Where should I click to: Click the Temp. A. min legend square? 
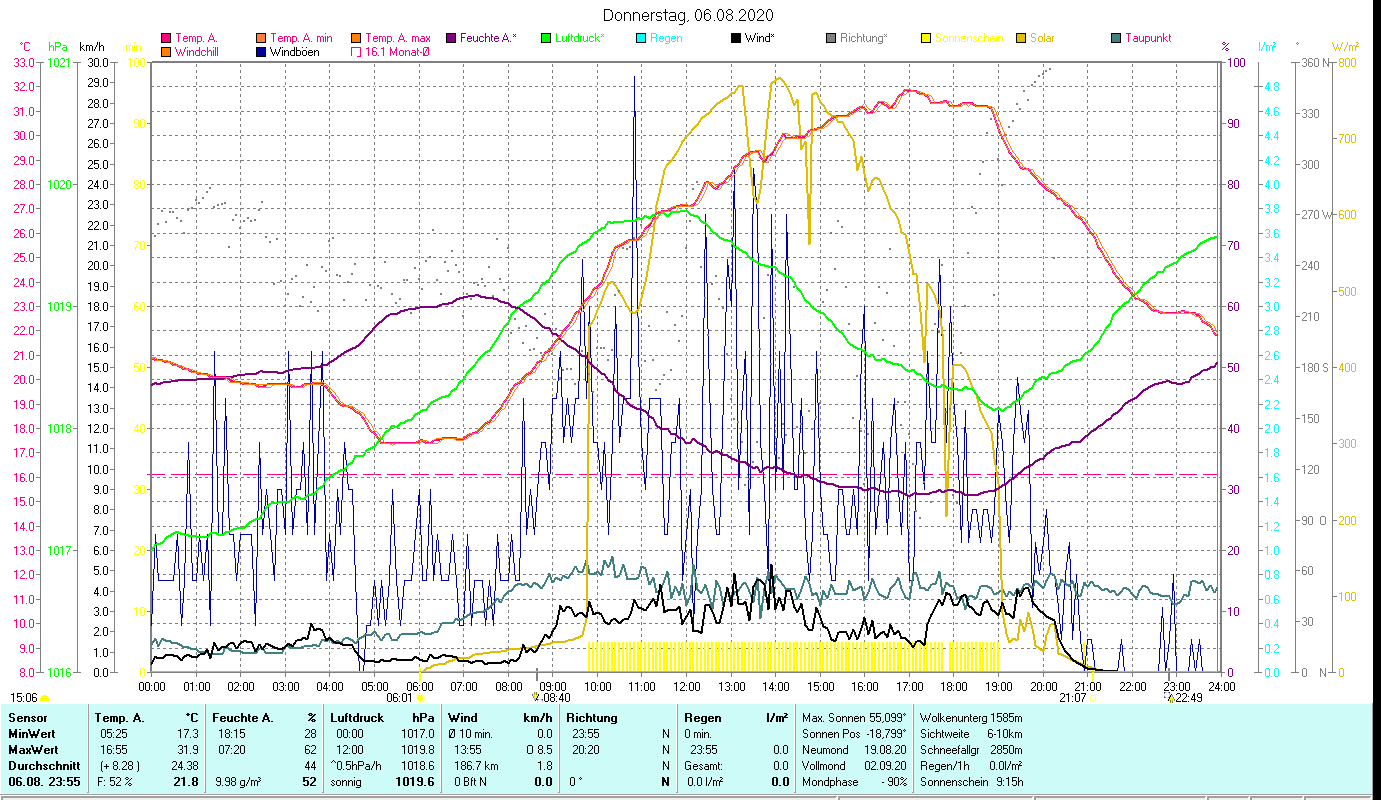pos(261,38)
